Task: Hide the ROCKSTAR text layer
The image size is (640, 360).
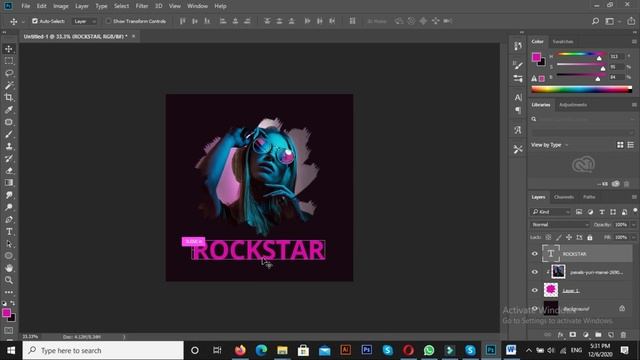Action: click(x=535, y=254)
